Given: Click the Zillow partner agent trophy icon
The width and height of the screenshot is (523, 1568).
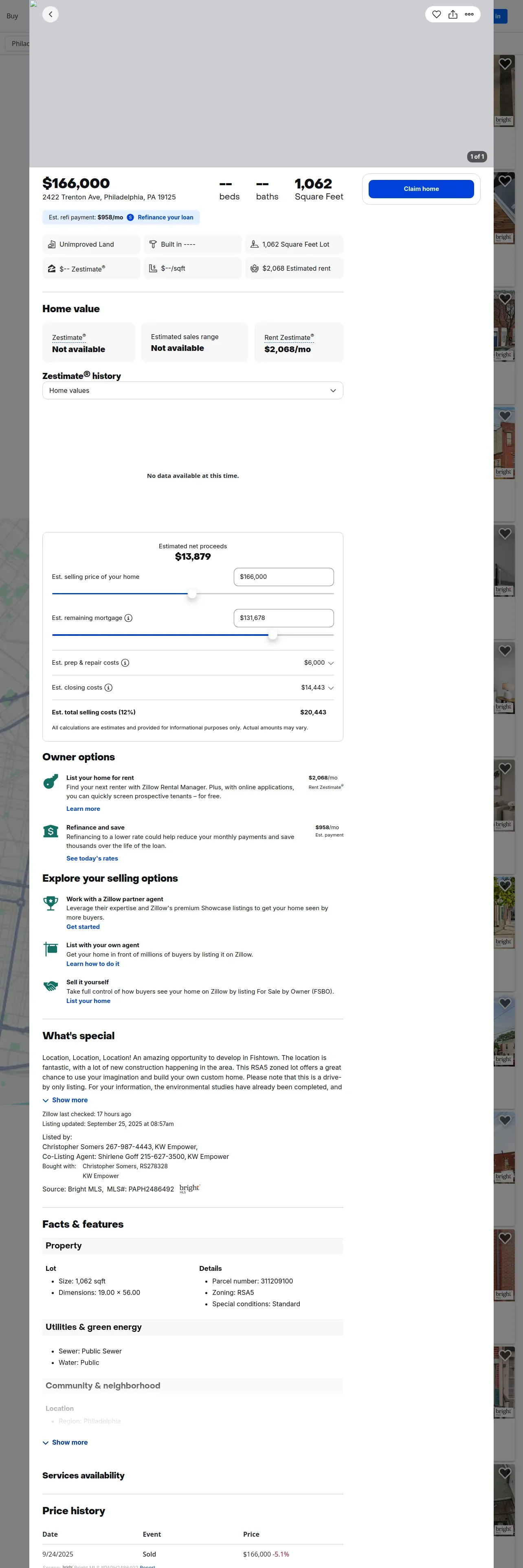Looking at the screenshot, I should point(51,903).
